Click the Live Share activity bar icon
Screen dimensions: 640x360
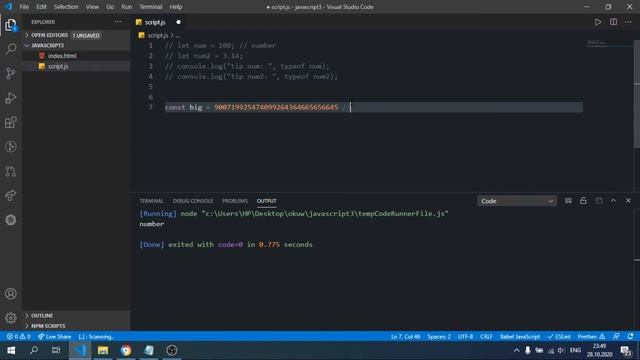[11, 196]
